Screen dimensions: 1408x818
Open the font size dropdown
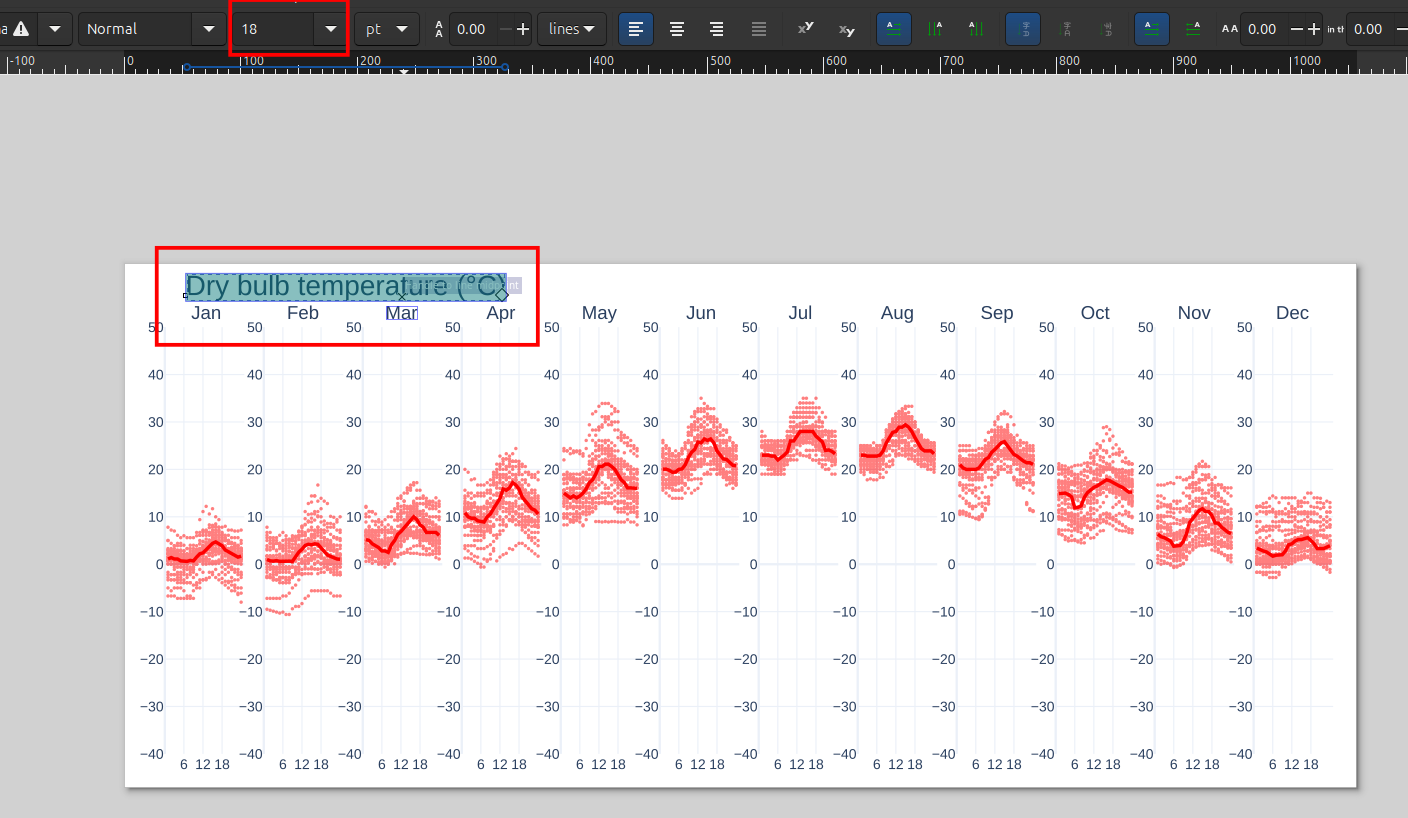pyautogui.click(x=331, y=29)
